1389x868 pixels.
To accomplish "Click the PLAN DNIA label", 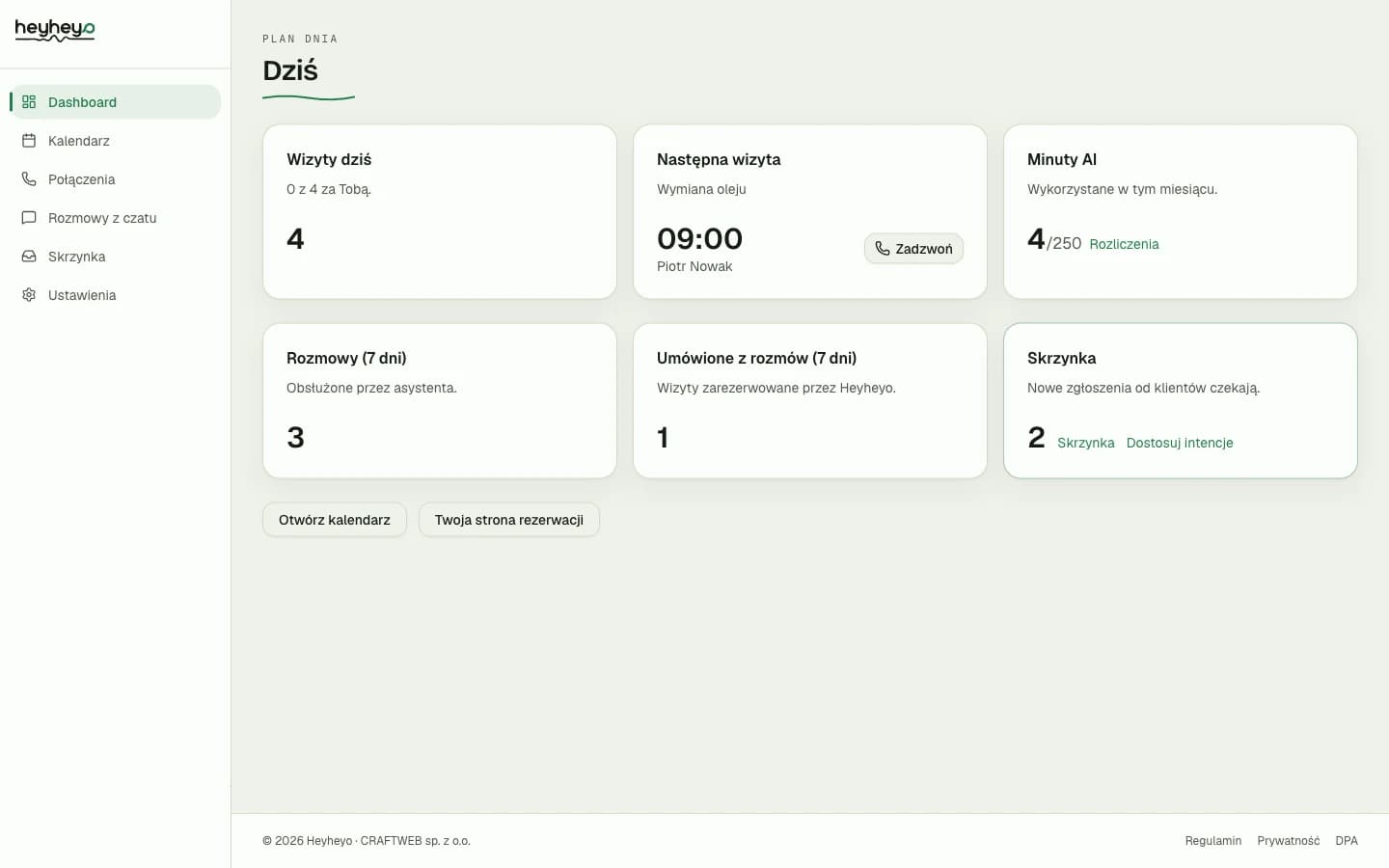I will 300,39.
